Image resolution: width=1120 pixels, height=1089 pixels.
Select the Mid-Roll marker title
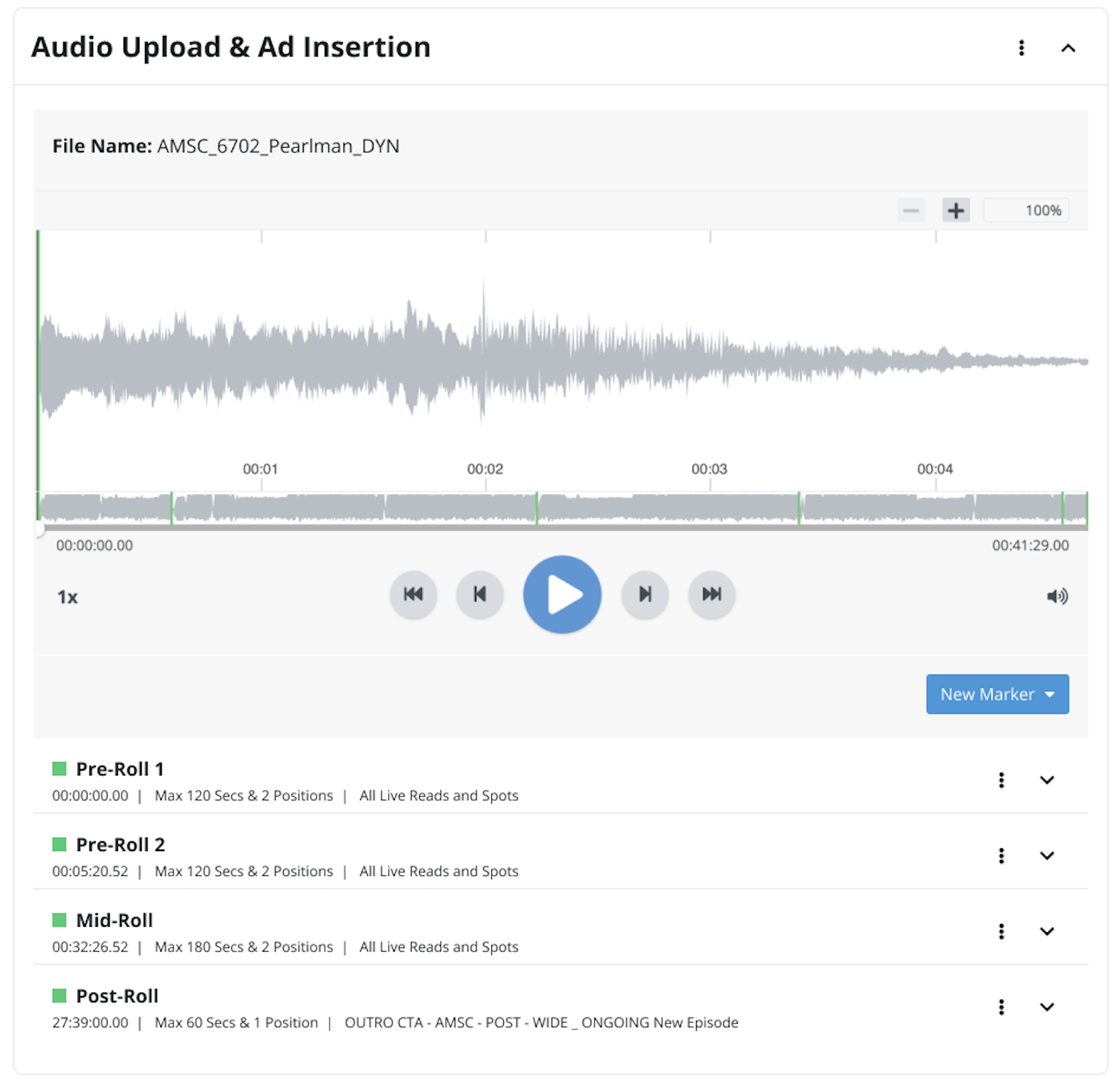coord(114,920)
